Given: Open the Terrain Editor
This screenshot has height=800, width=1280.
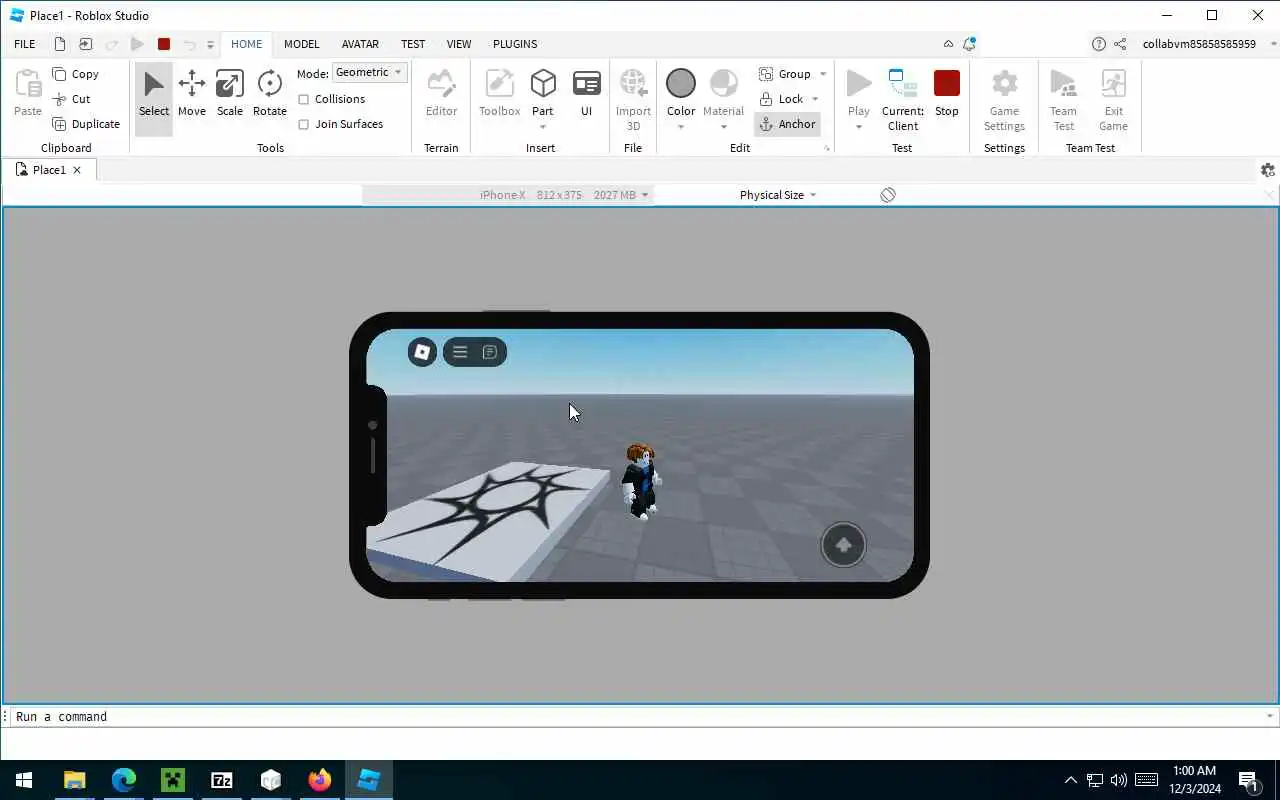Looking at the screenshot, I should pos(441,95).
